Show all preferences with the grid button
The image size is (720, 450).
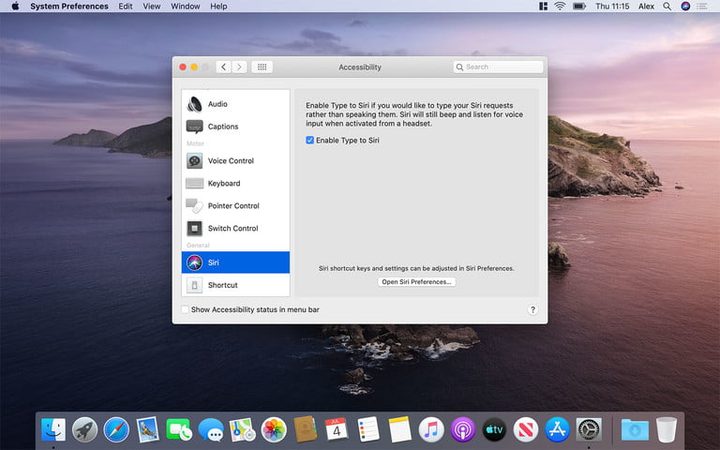262,67
